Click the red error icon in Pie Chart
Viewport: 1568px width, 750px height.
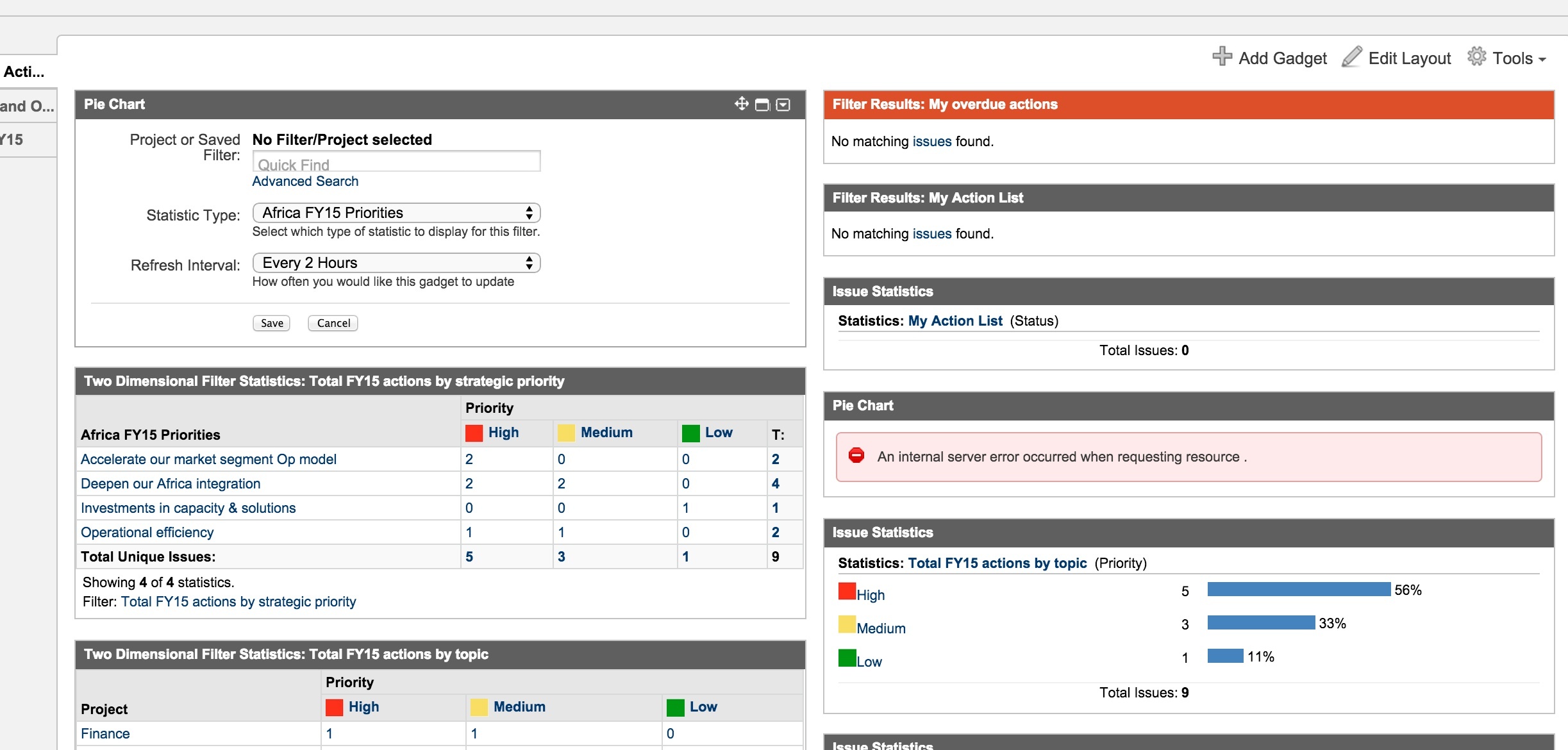(x=856, y=456)
